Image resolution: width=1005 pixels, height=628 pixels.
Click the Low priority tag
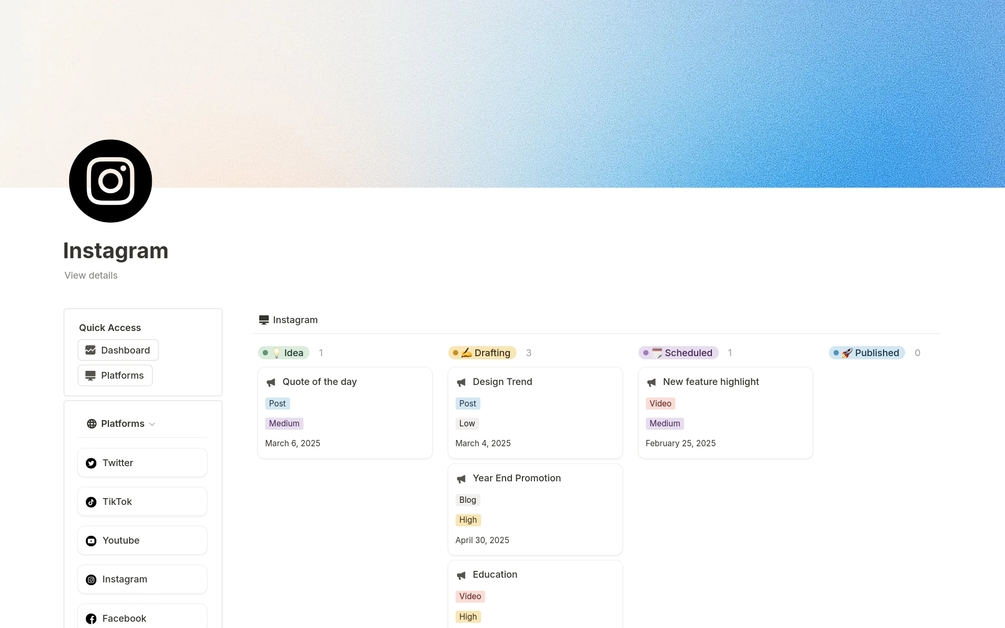point(467,424)
